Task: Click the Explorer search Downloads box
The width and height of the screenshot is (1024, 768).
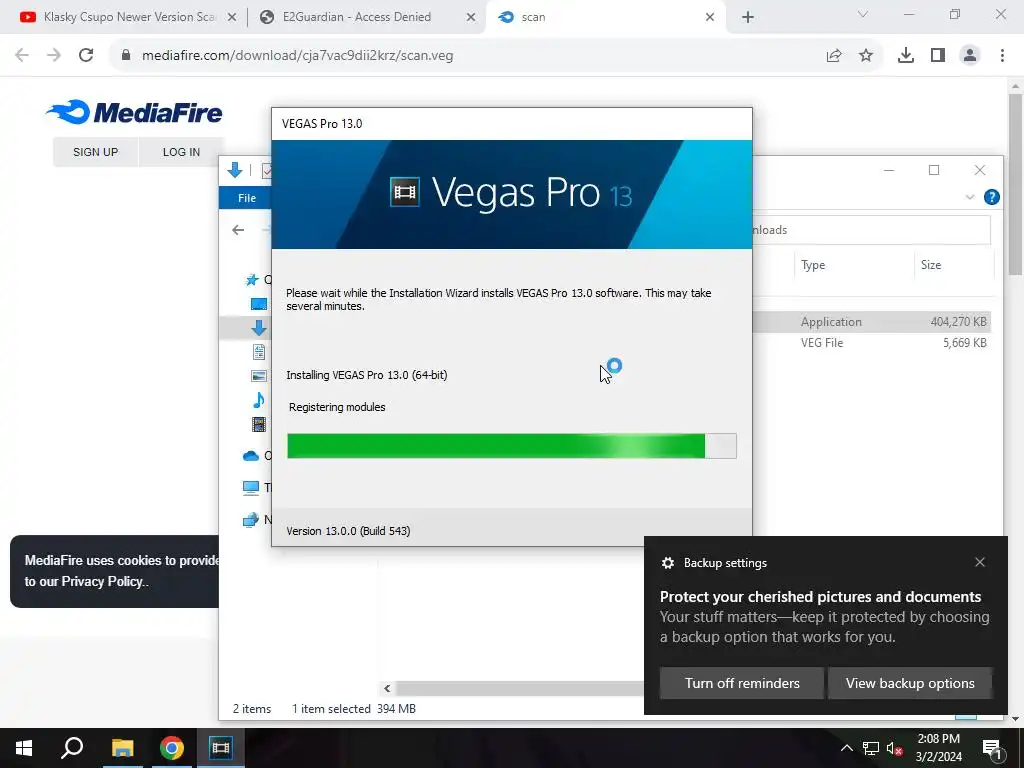Action: tap(871, 230)
